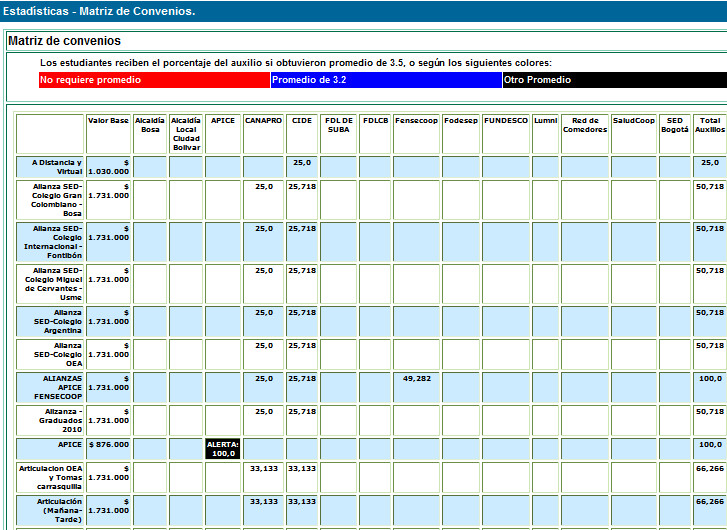This screenshot has height=530, width=727.
Task: Click the 'Fodesep' column header
Action: pos(461,134)
